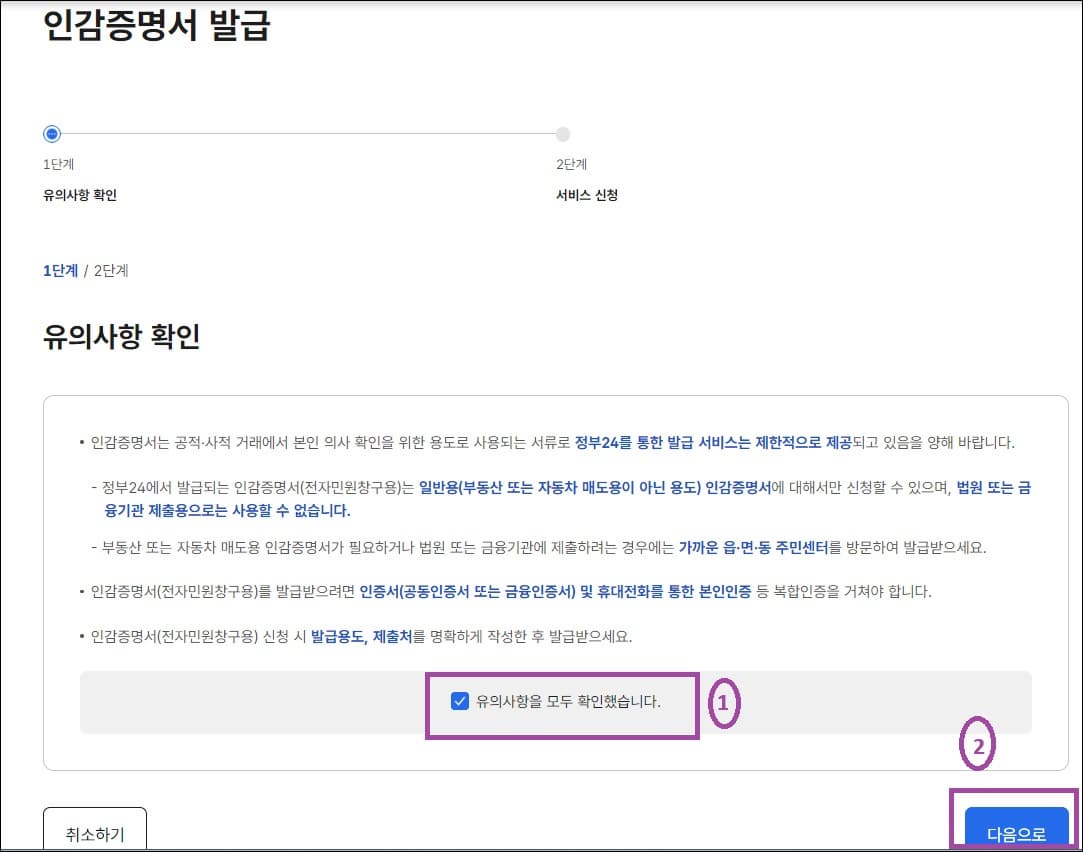
Task: Open the 2단계 breadcrumb link
Action: click(x=110, y=270)
